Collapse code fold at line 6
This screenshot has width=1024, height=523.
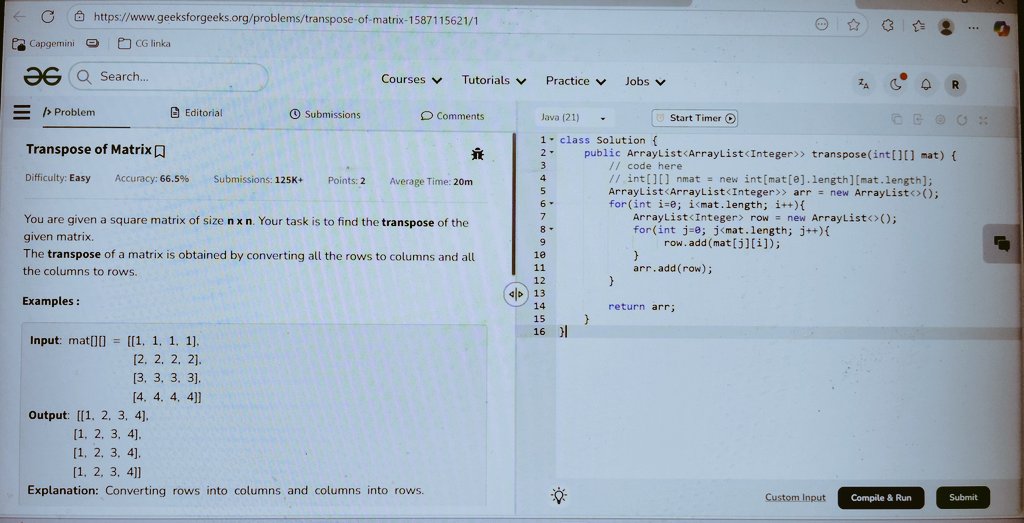pos(552,204)
